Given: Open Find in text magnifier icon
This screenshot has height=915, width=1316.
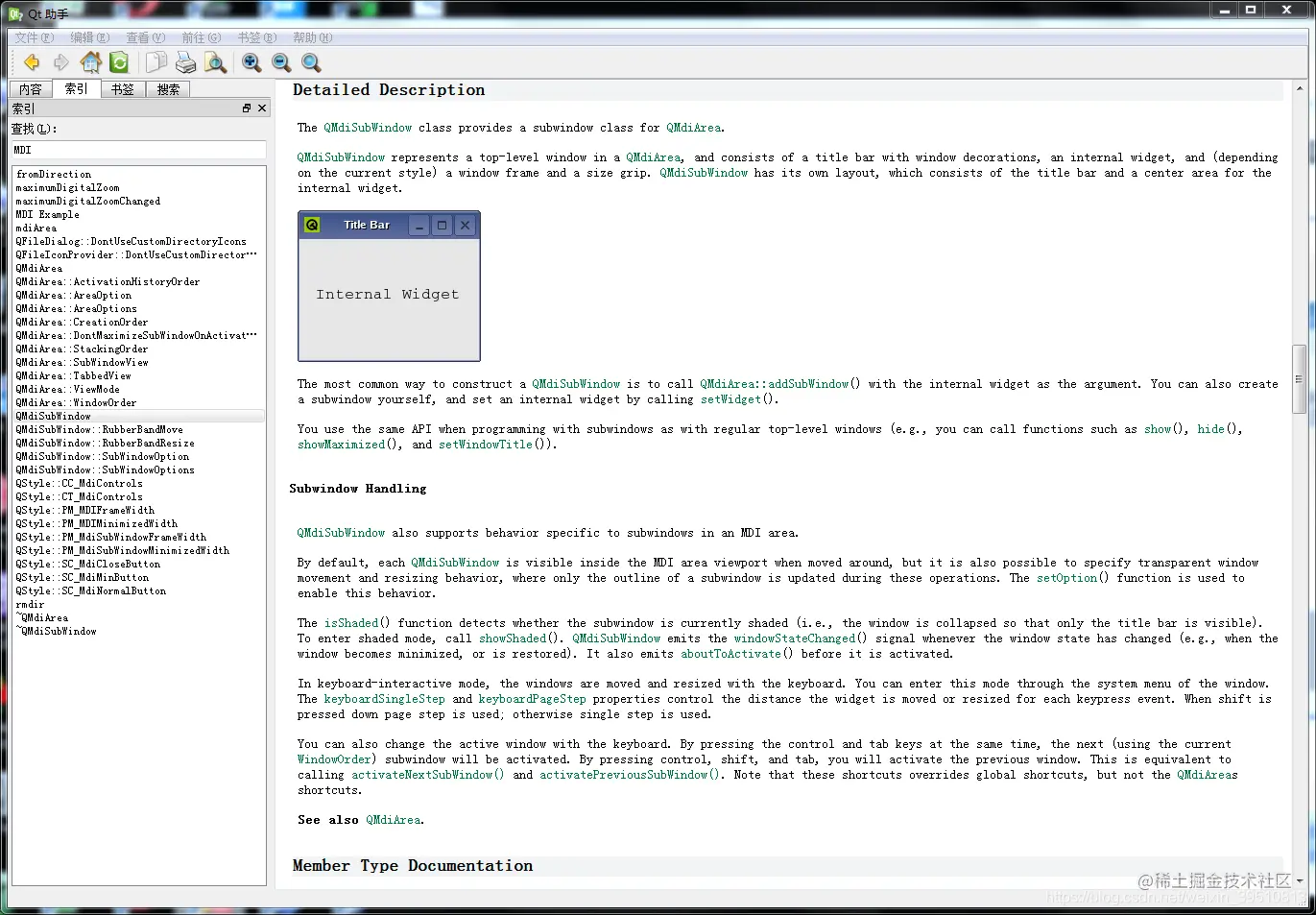Looking at the screenshot, I should coord(216,62).
